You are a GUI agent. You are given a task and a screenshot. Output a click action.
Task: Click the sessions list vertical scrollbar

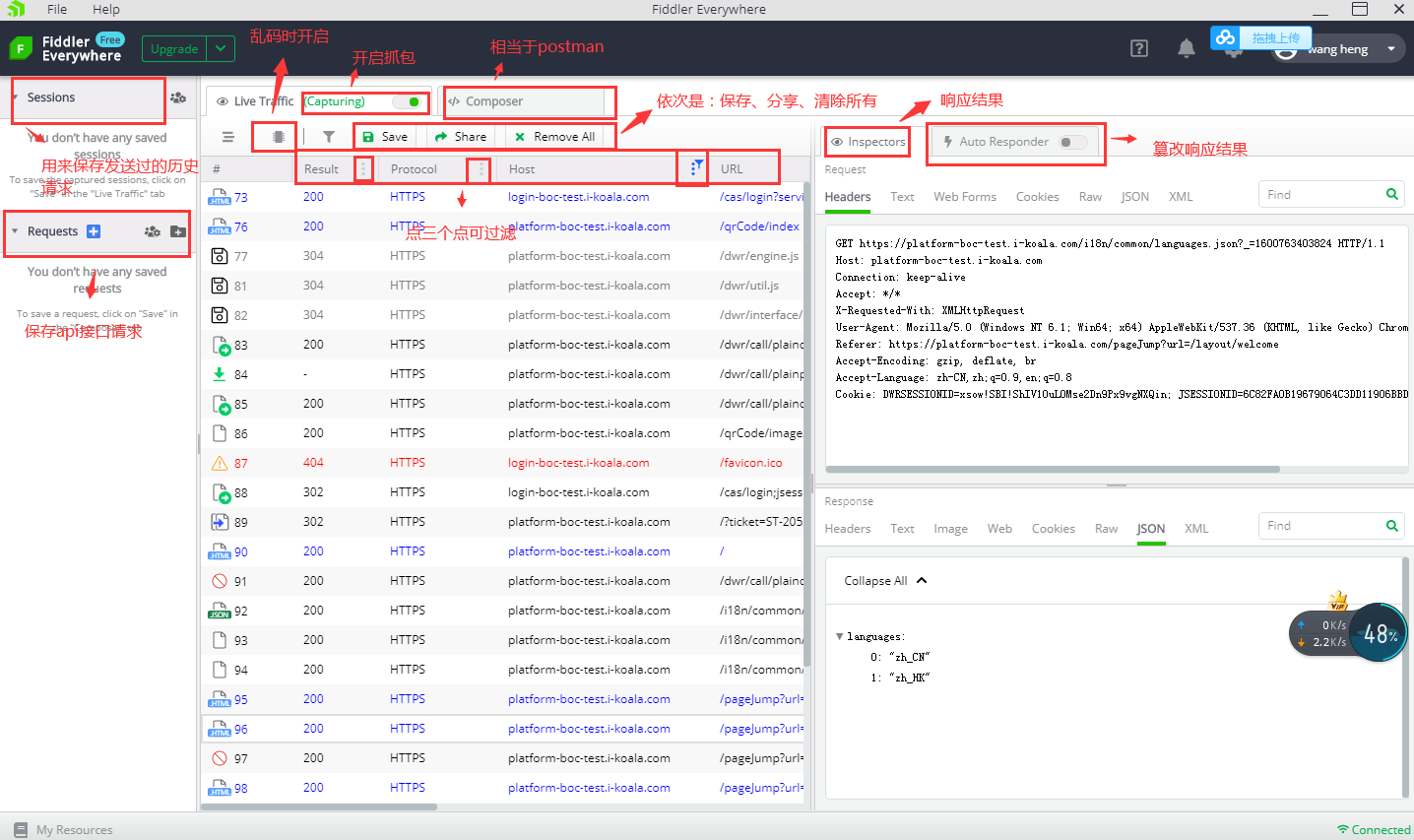coord(808,425)
